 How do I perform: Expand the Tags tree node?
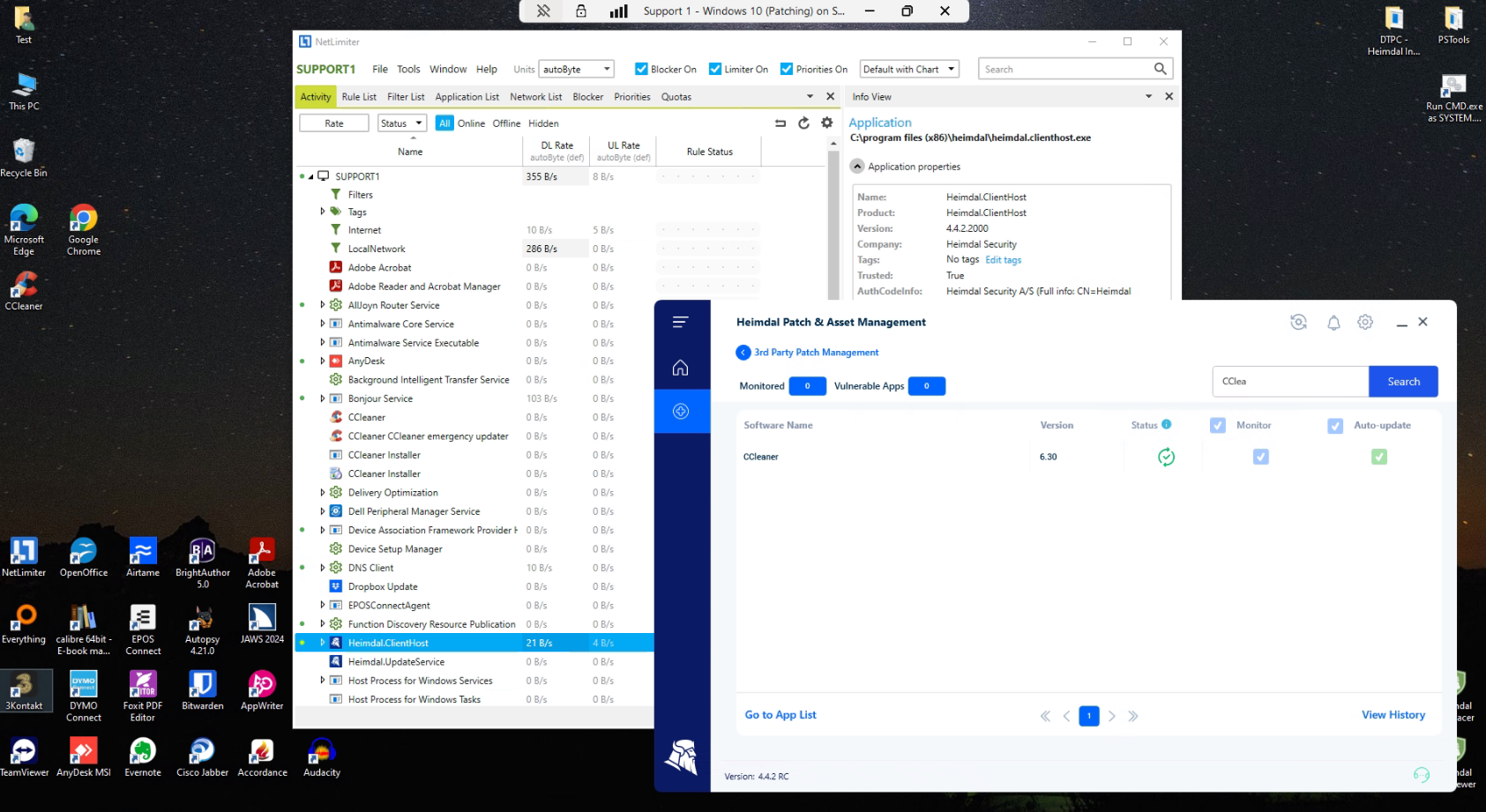[x=323, y=212]
